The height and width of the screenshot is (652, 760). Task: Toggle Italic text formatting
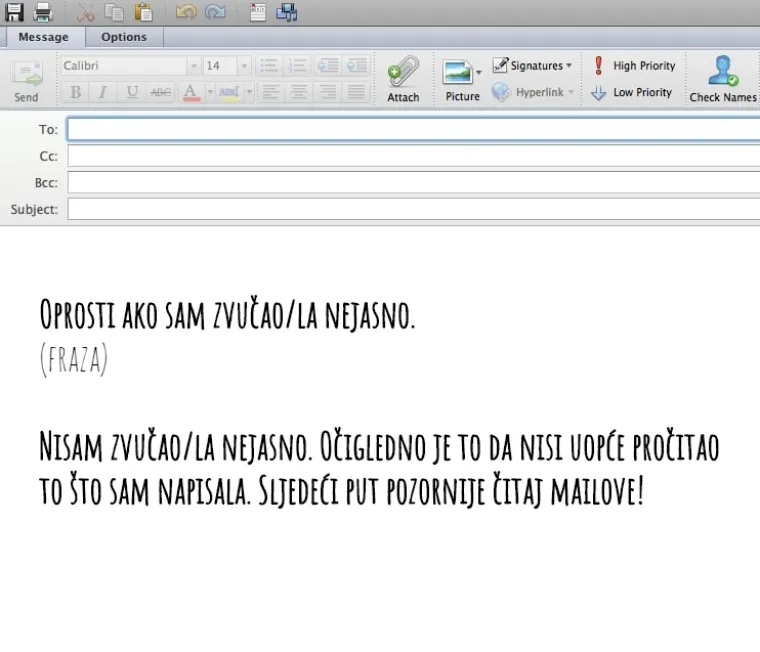[x=102, y=92]
